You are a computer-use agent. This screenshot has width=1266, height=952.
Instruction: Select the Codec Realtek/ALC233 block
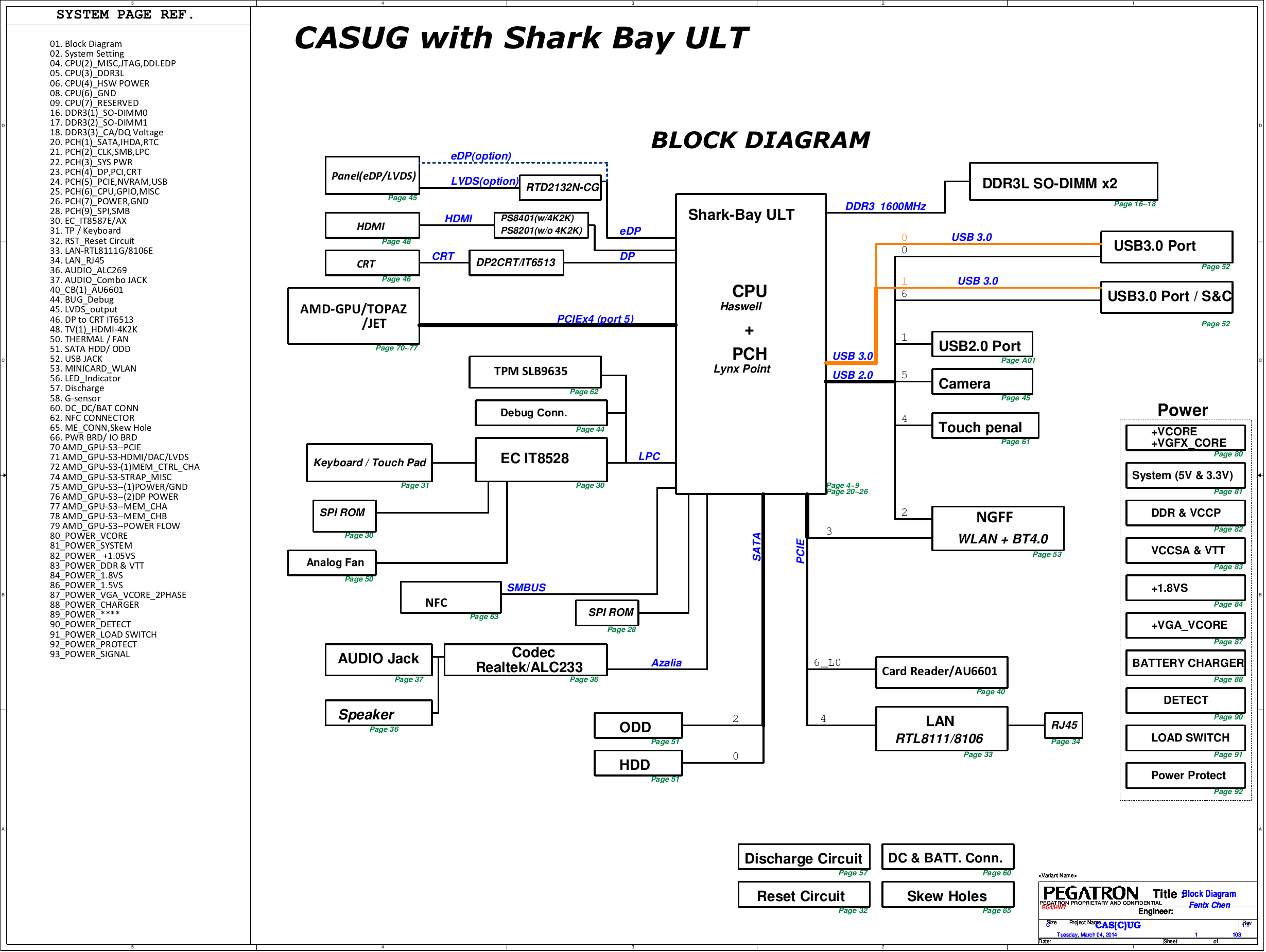(526, 660)
